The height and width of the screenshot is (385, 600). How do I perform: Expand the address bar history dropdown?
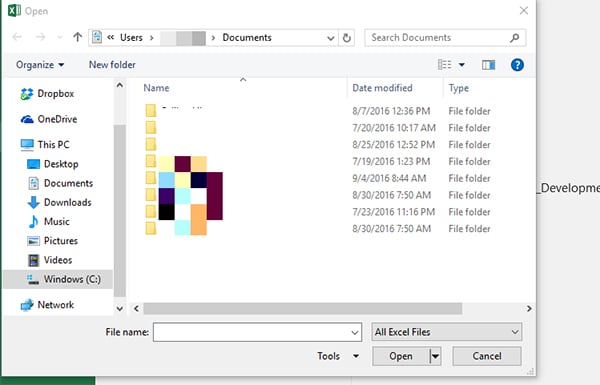tap(331, 38)
